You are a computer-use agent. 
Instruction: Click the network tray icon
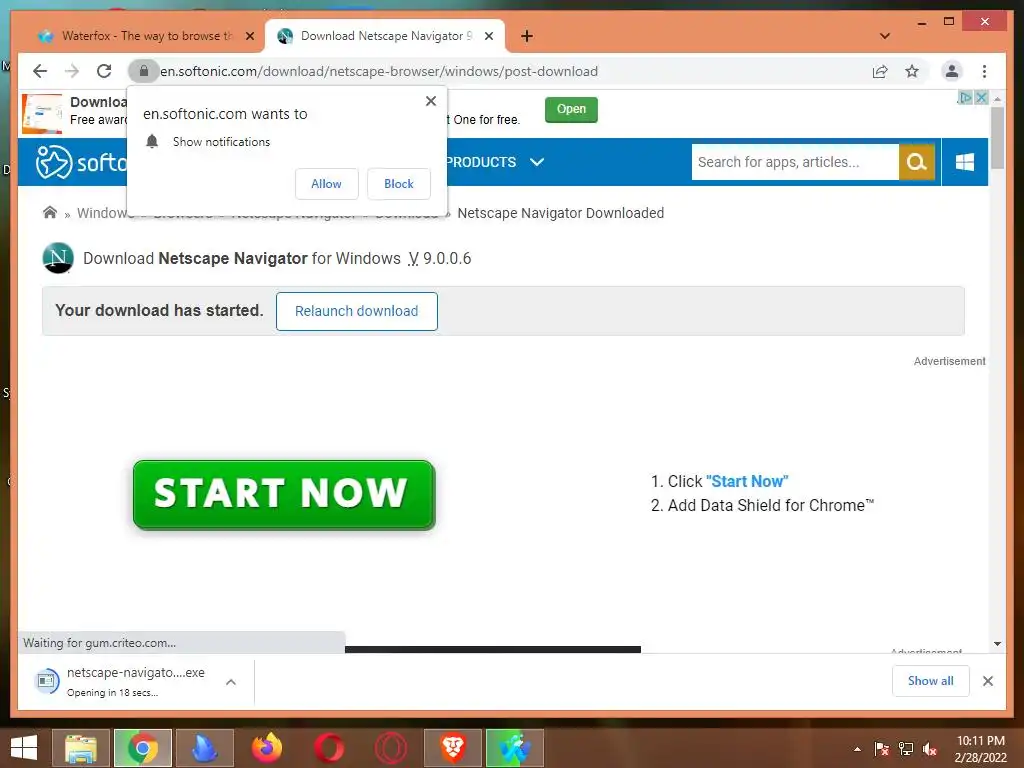(x=906, y=749)
